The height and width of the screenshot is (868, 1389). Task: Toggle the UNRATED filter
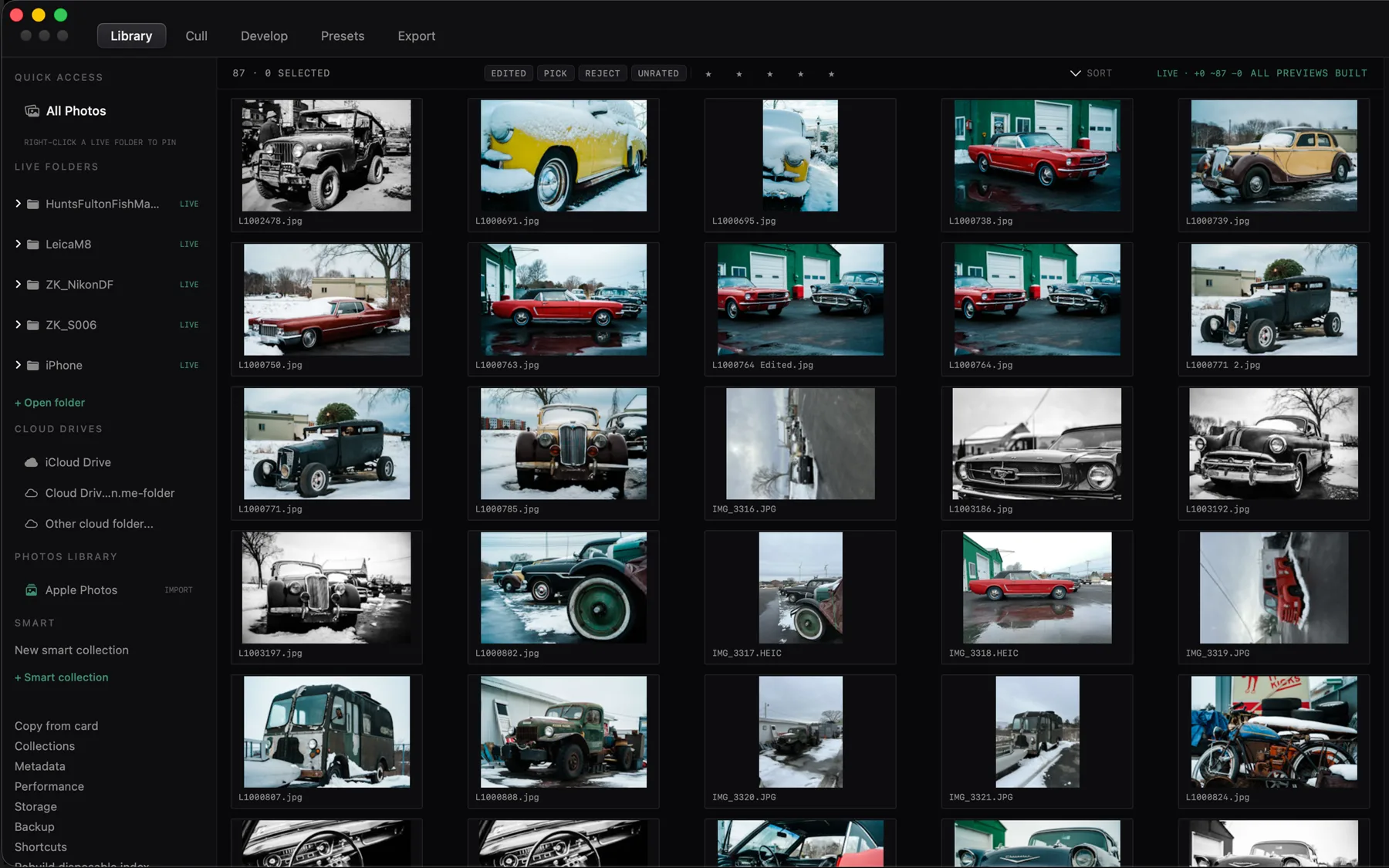tap(658, 73)
